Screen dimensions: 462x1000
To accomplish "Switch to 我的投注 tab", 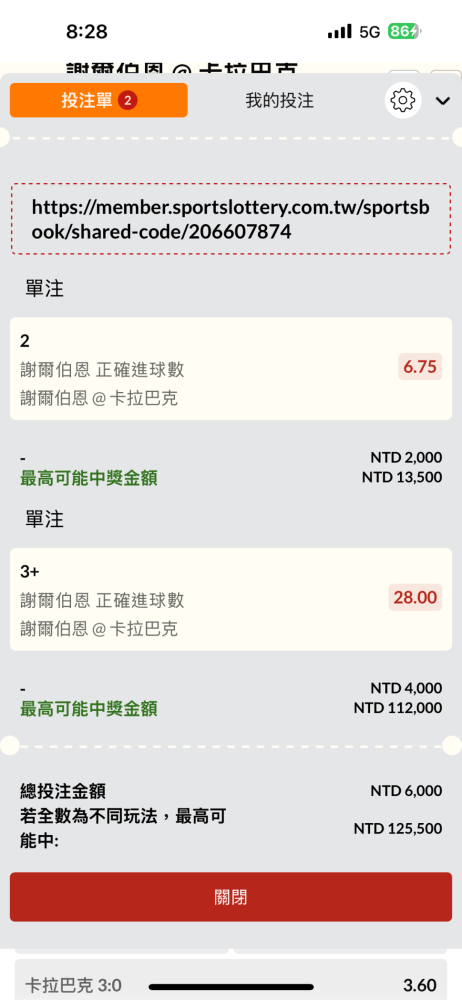I will [x=279, y=100].
